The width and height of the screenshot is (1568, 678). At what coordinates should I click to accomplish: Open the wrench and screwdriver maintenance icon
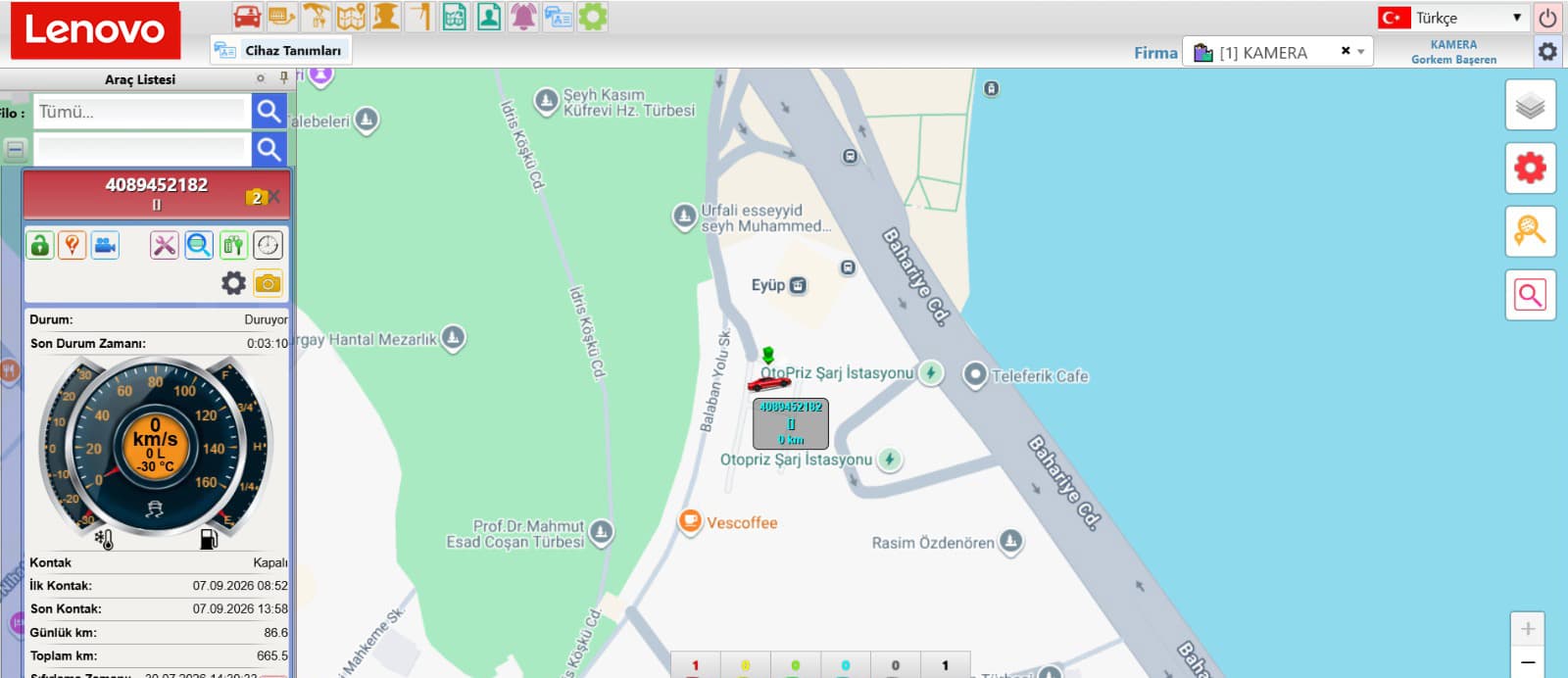[164, 245]
